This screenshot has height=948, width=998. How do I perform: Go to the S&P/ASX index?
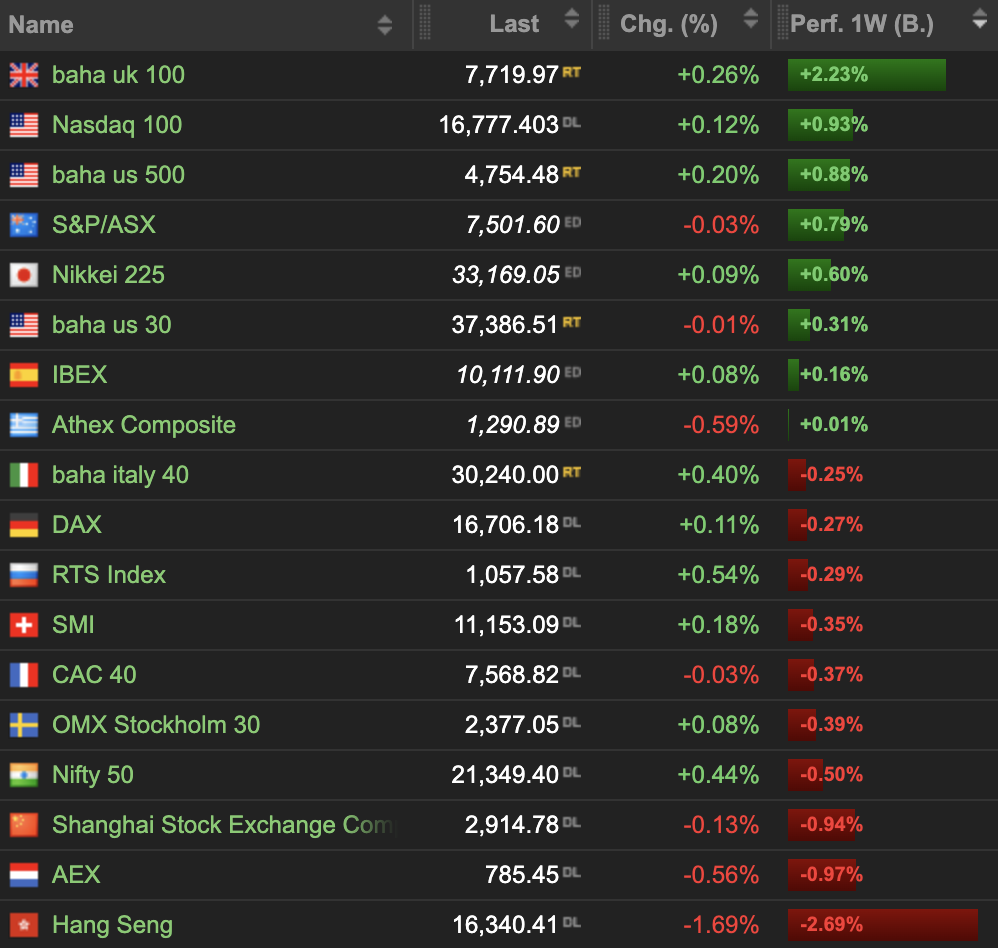click(x=104, y=225)
